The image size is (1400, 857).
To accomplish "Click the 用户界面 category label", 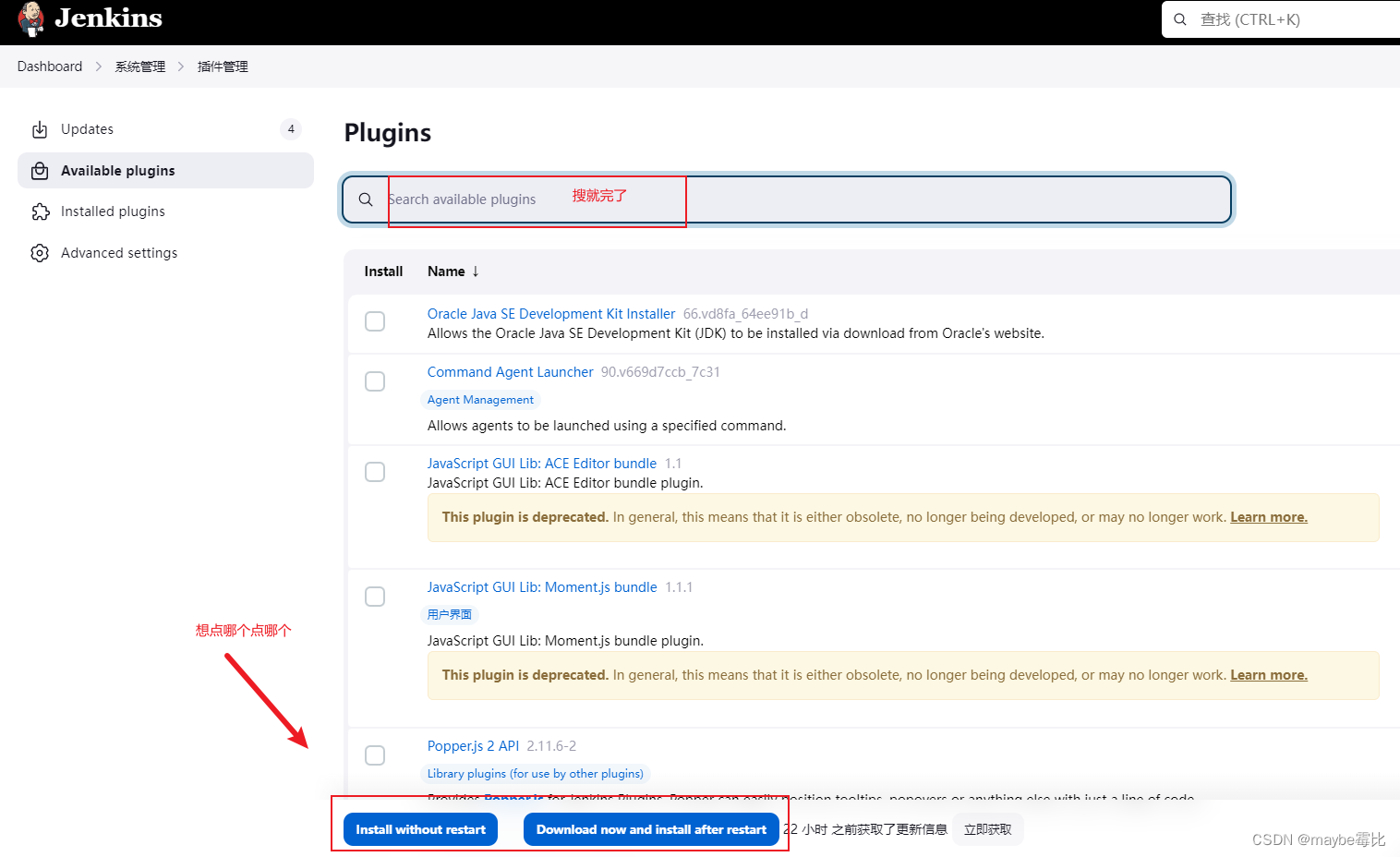I will 450,613.
